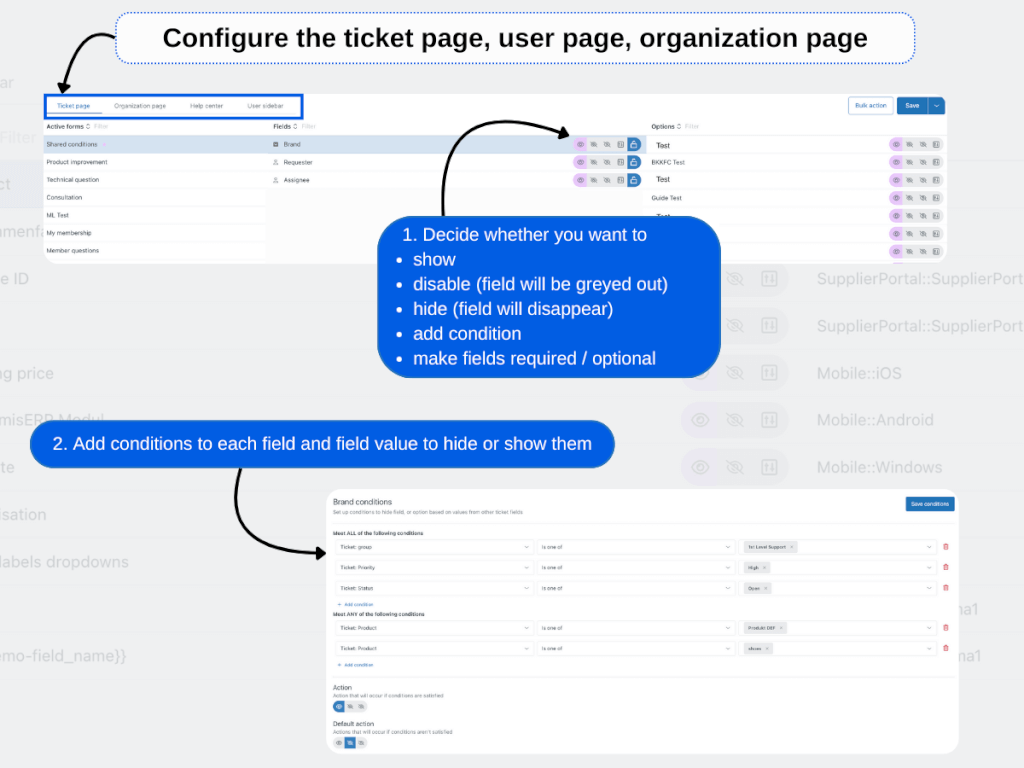Open the lock icon next to Brand field
This screenshot has width=1024, height=768.
pyautogui.click(x=634, y=144)
